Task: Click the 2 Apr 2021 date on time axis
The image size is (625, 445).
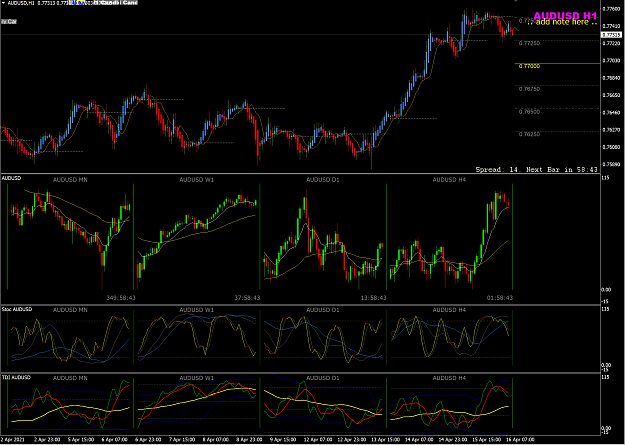Action: coord(11,439)
